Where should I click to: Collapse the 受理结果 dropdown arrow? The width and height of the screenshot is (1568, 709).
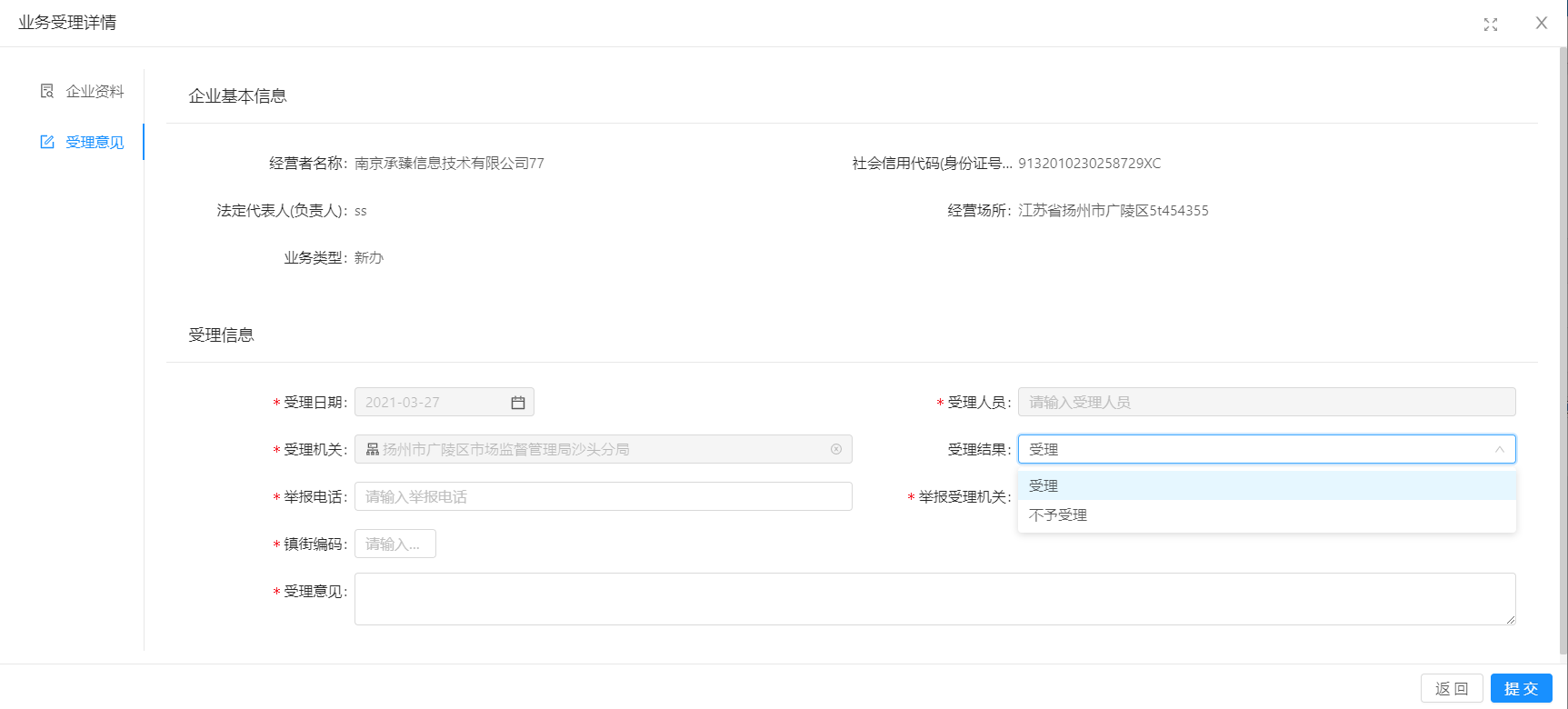1500,449
